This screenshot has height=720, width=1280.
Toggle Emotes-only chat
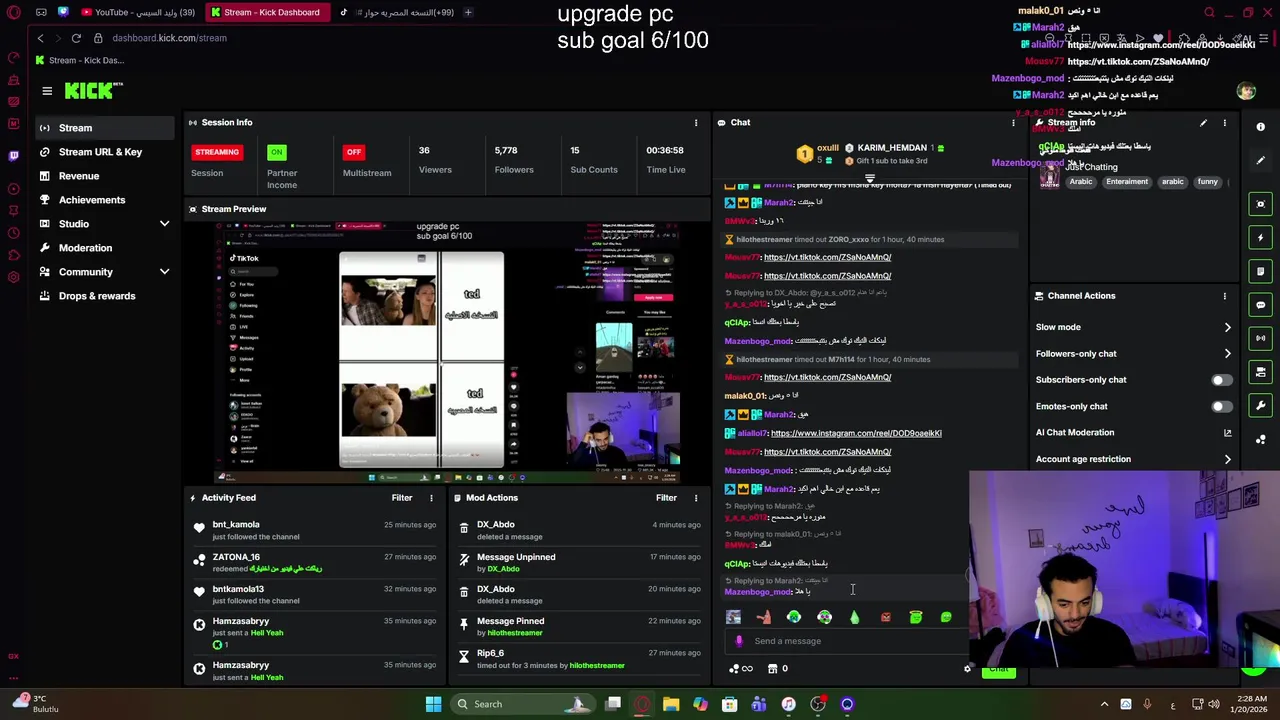coord(1221,407)
